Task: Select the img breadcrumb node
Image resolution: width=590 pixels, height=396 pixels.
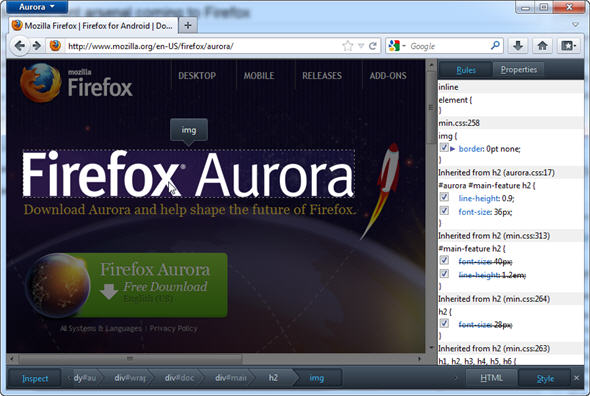Action: click(316, 378)
